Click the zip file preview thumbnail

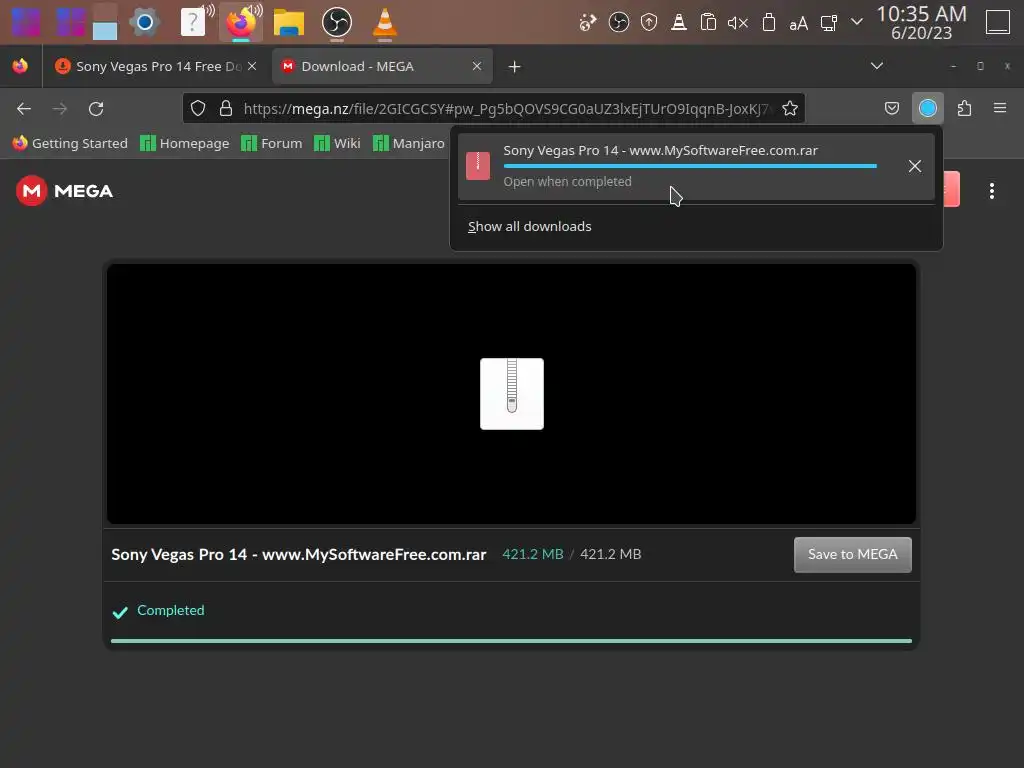point(511,394)
